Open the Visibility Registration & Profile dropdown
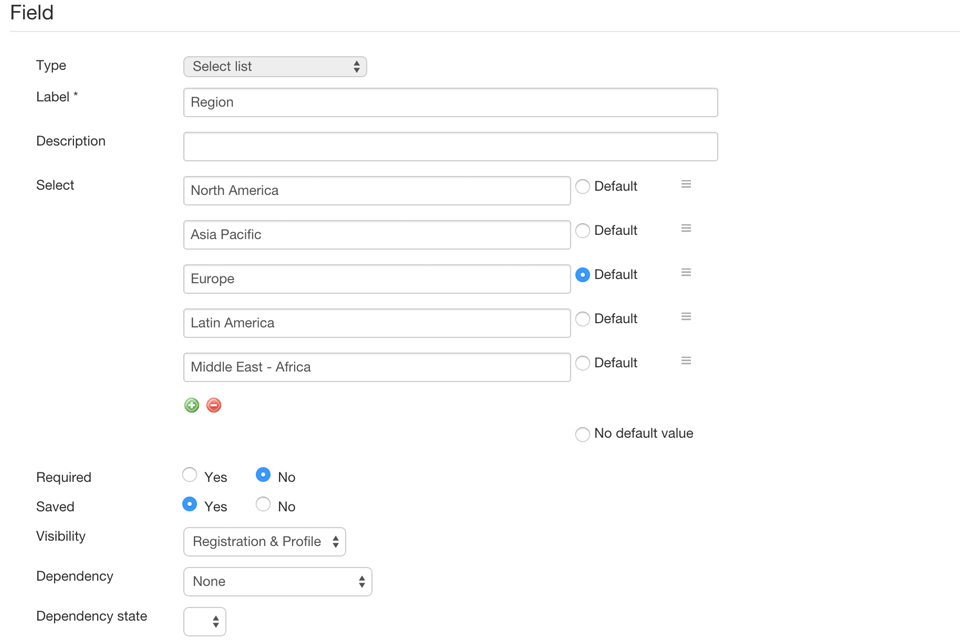The height and width of the screenshot is (640, 960). 264,542
